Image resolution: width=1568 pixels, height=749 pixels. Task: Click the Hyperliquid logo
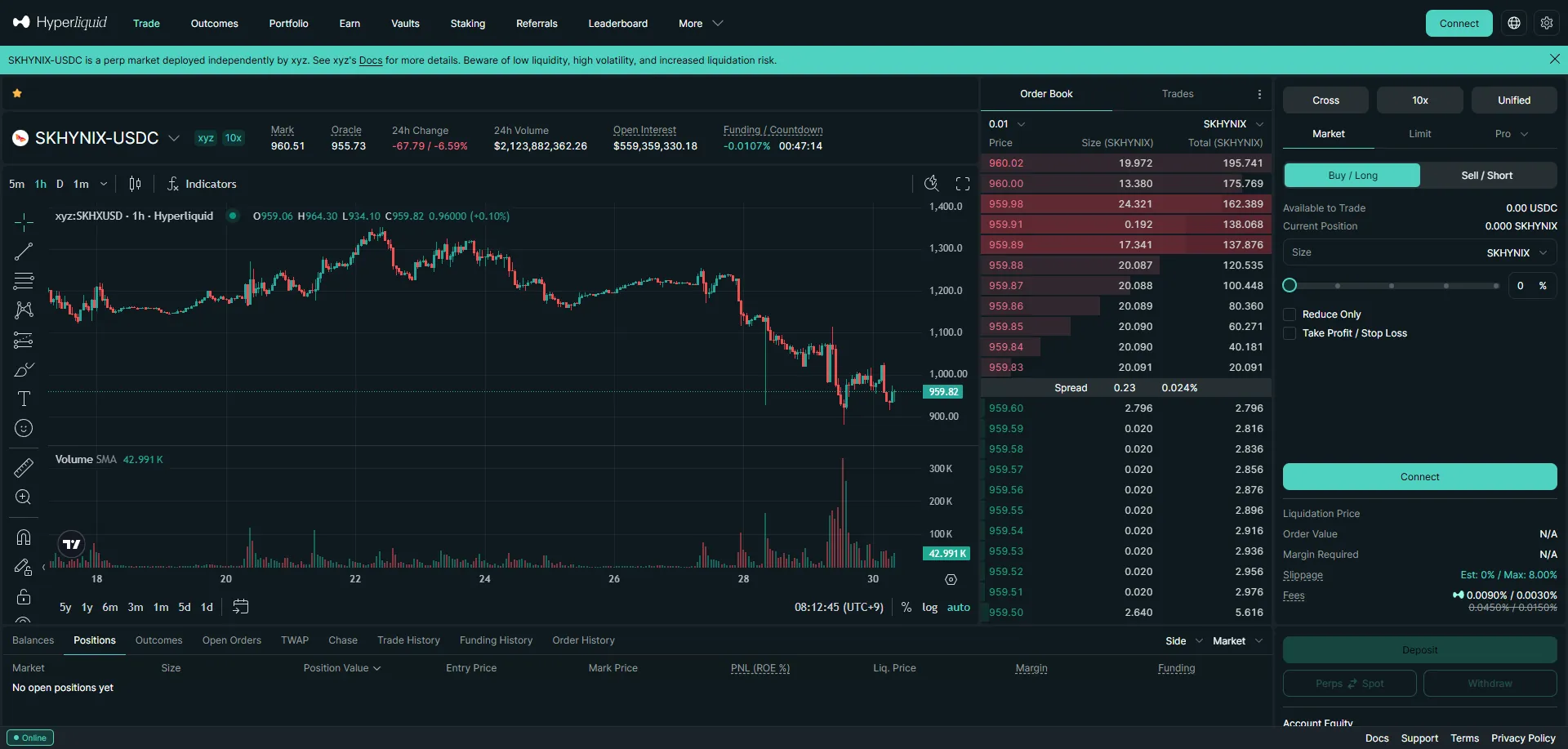[60, 22]
